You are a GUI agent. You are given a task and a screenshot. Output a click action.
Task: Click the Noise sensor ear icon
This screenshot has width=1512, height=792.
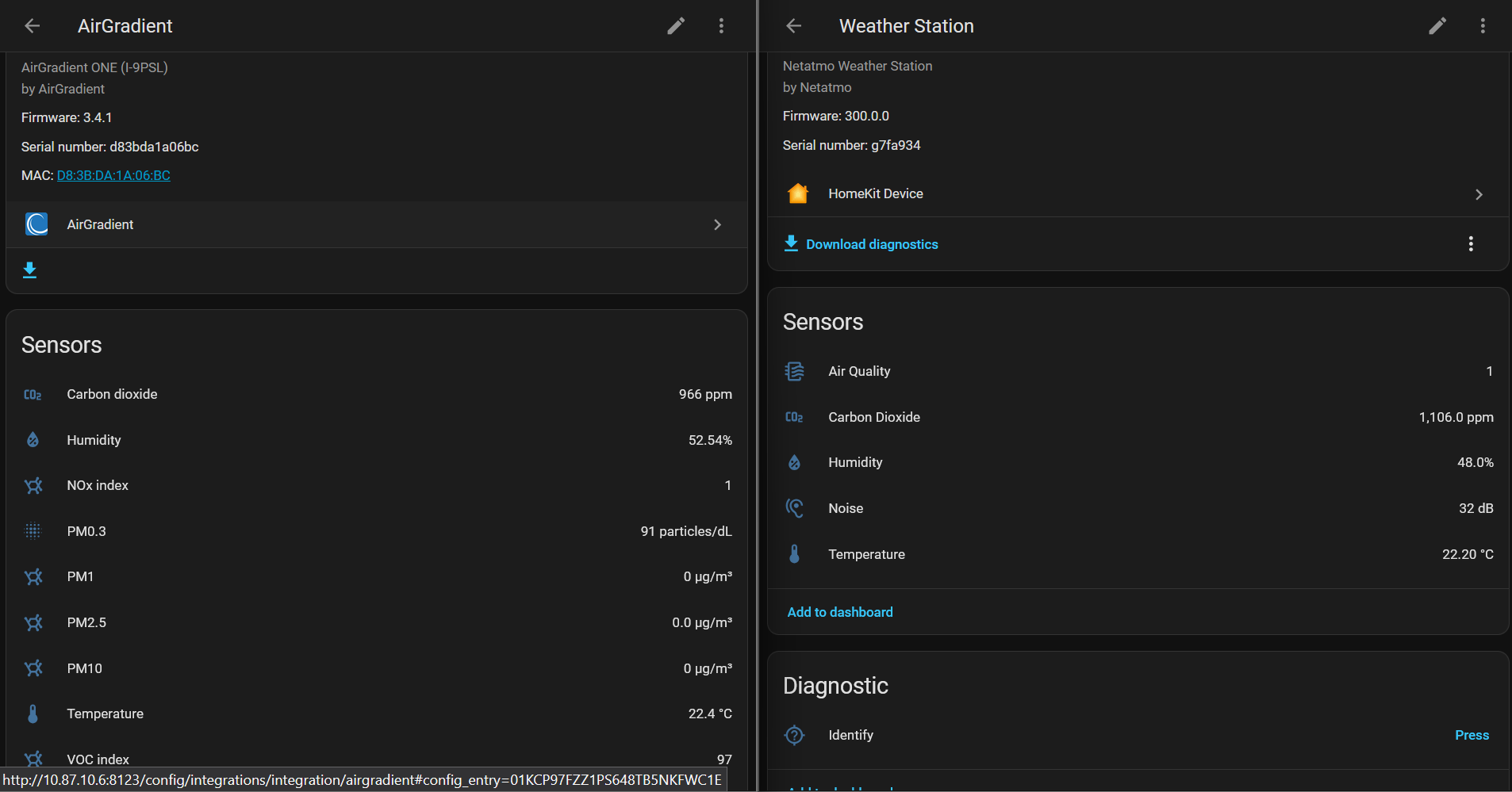(x=794, y=508)
